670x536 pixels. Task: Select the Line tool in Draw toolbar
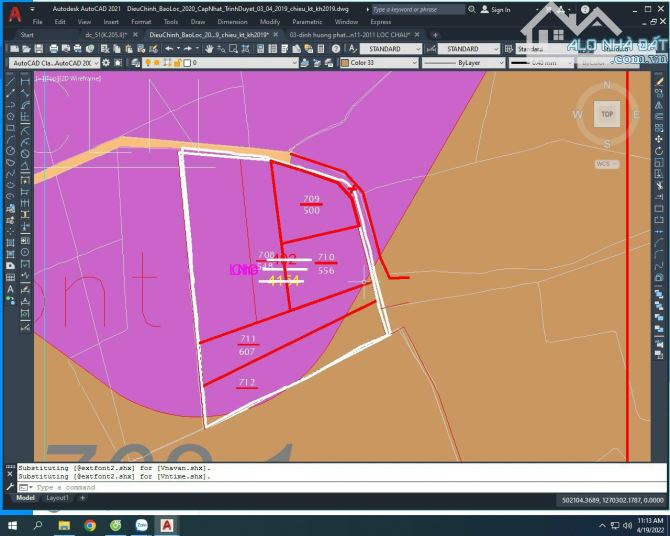11,80
